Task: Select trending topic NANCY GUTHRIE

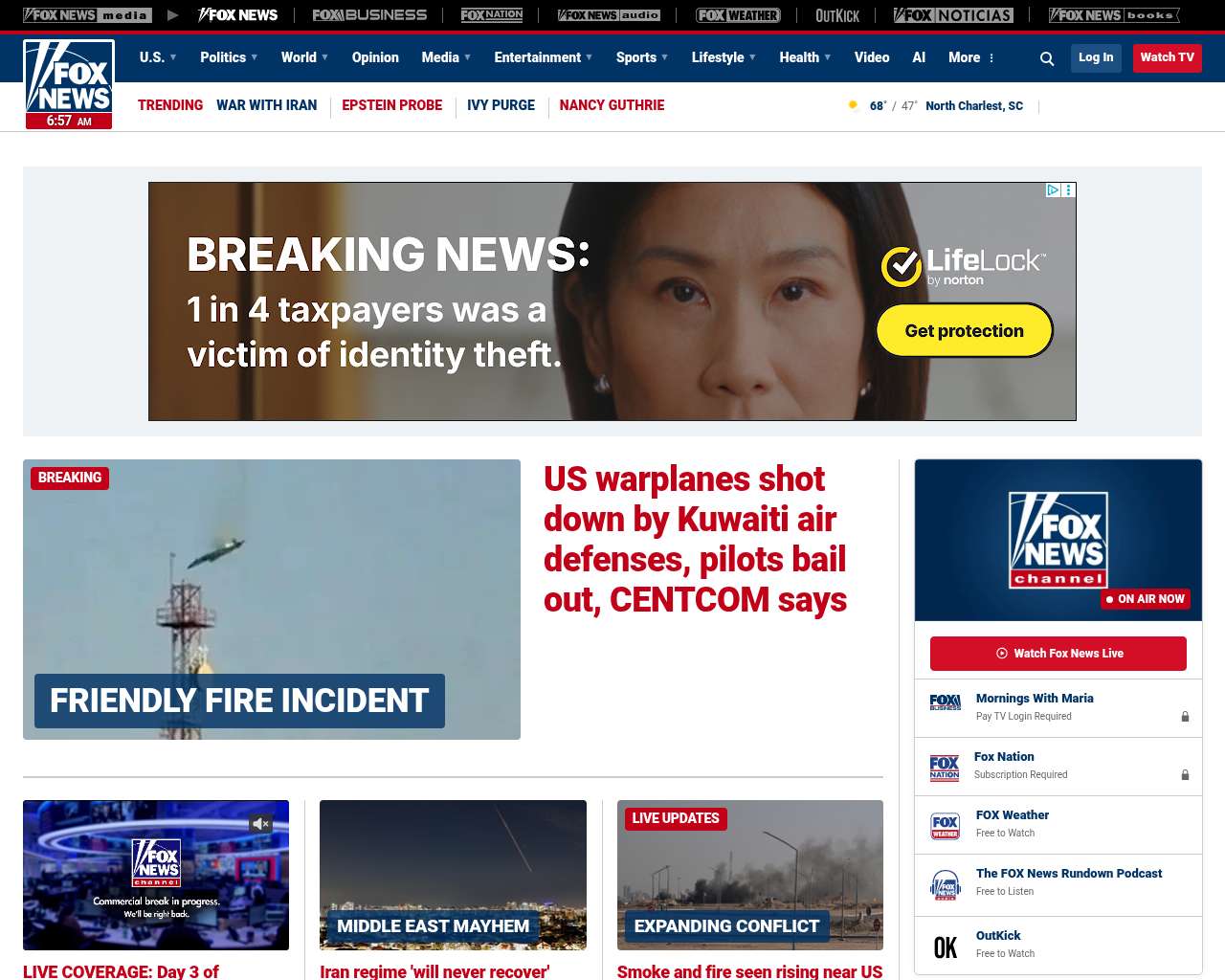Action: 612,105
